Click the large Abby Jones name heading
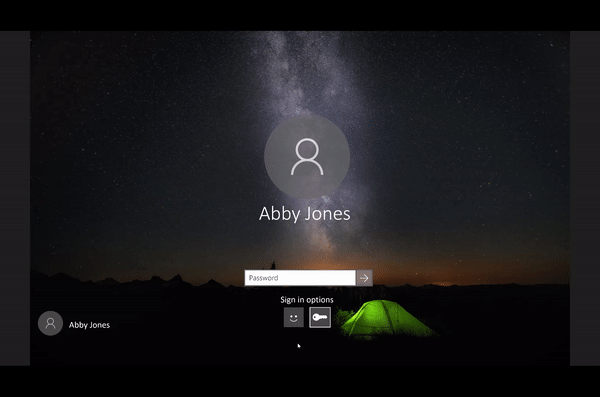600x397 pixels. [305, 214]
